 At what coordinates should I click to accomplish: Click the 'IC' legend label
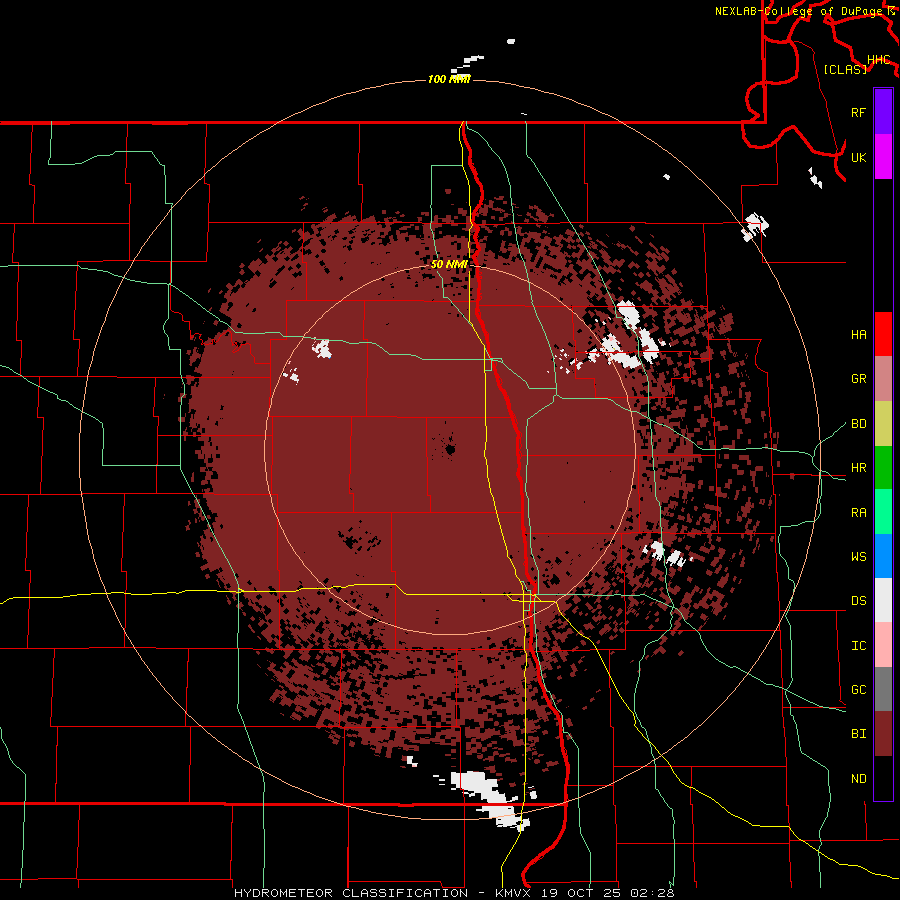coord(858,646)
